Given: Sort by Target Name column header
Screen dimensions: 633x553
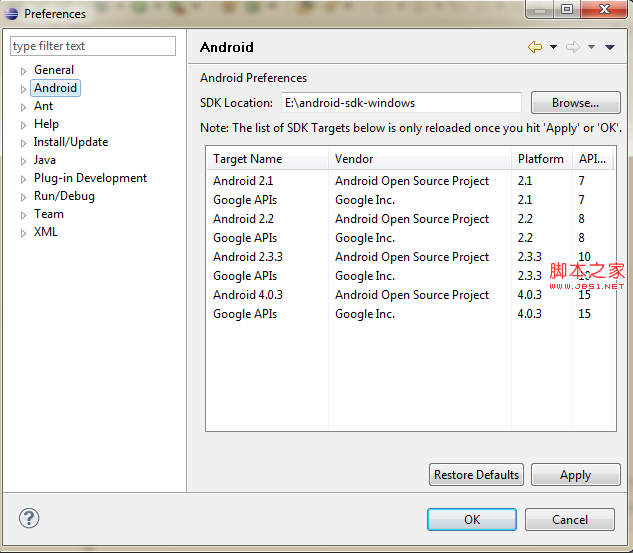Looking at the screenshot, I should (267, 159).
